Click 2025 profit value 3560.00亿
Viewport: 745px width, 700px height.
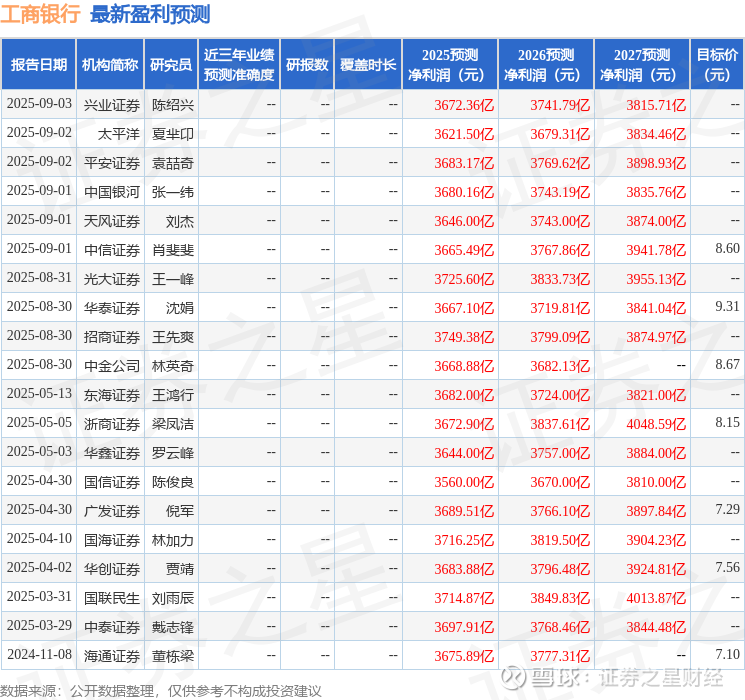pos(464,482)
